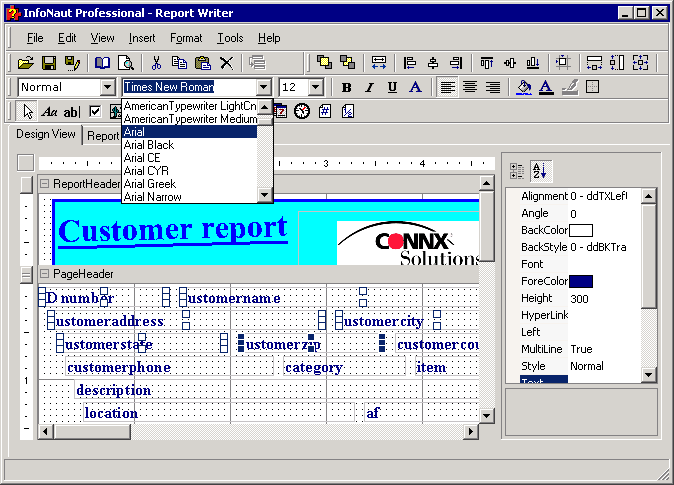The height and width of the screenshot is (485, 674).
Task: Collapse the PageHeader section
Action: (x=44, y=273)
